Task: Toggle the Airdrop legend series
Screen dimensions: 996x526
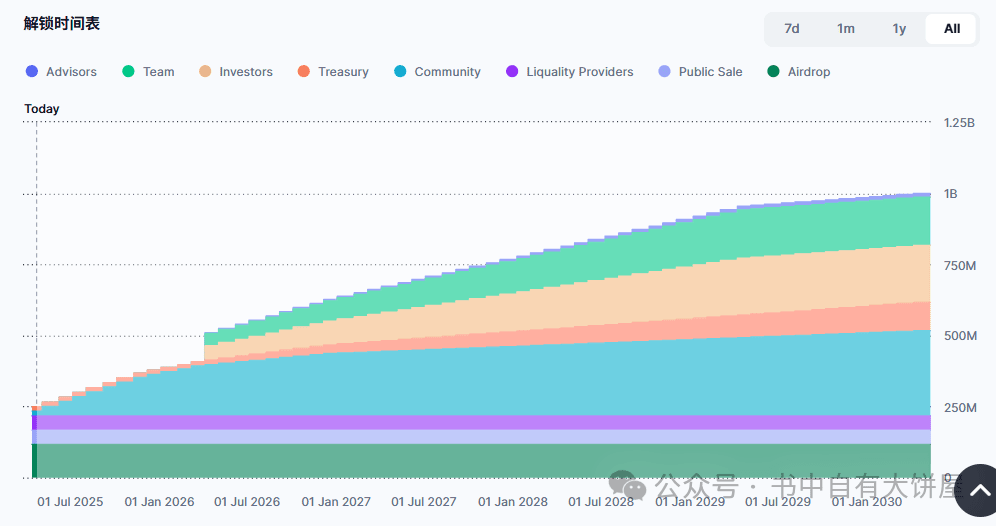Action: [798, 72]
